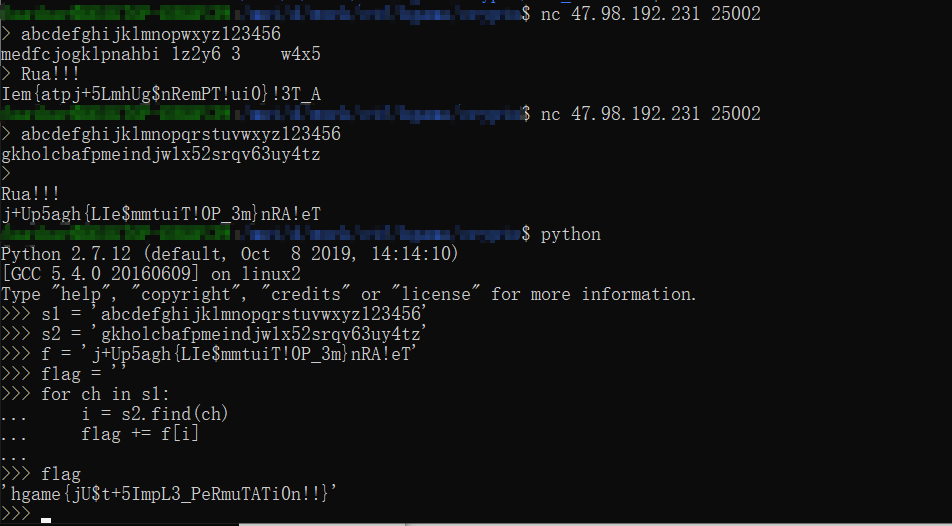This screenshot has height=526, width=952.
Task: Click the 'for ch in s1:' loop line
Action: pyautogui.click(x=86, y=394)
